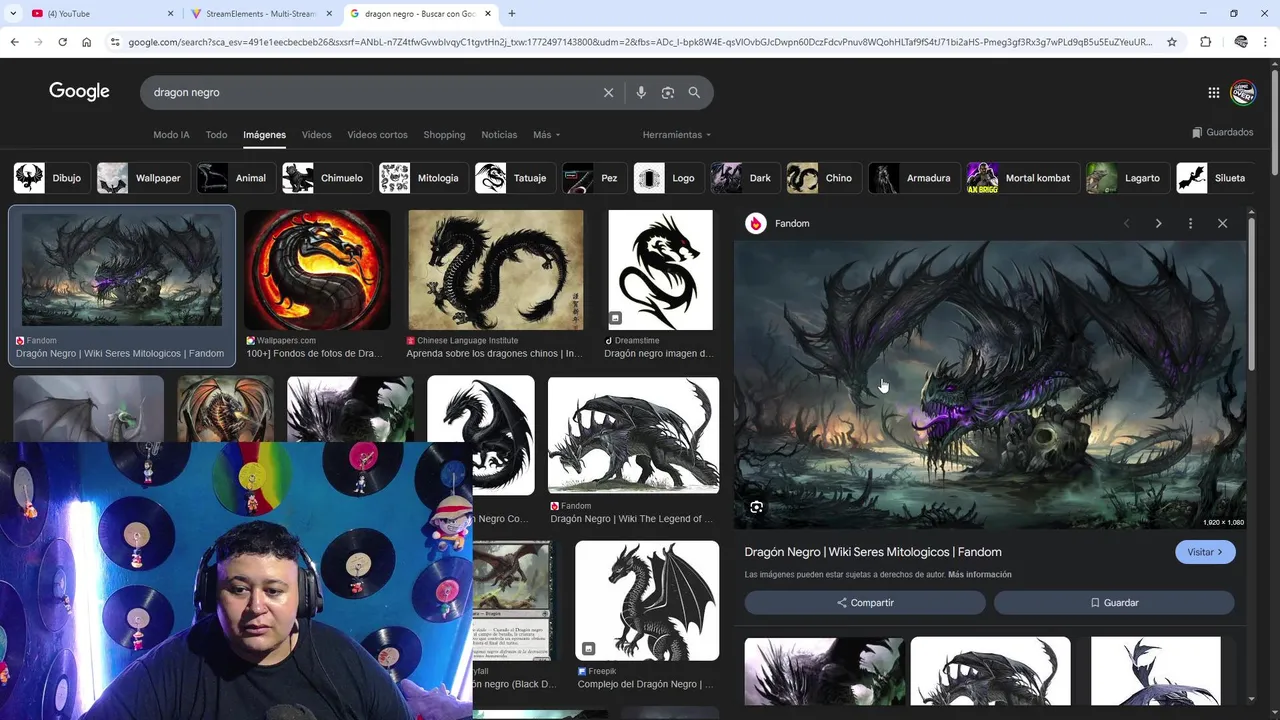
Task: Switch to Shopping results tab
Action: [444, 135]
